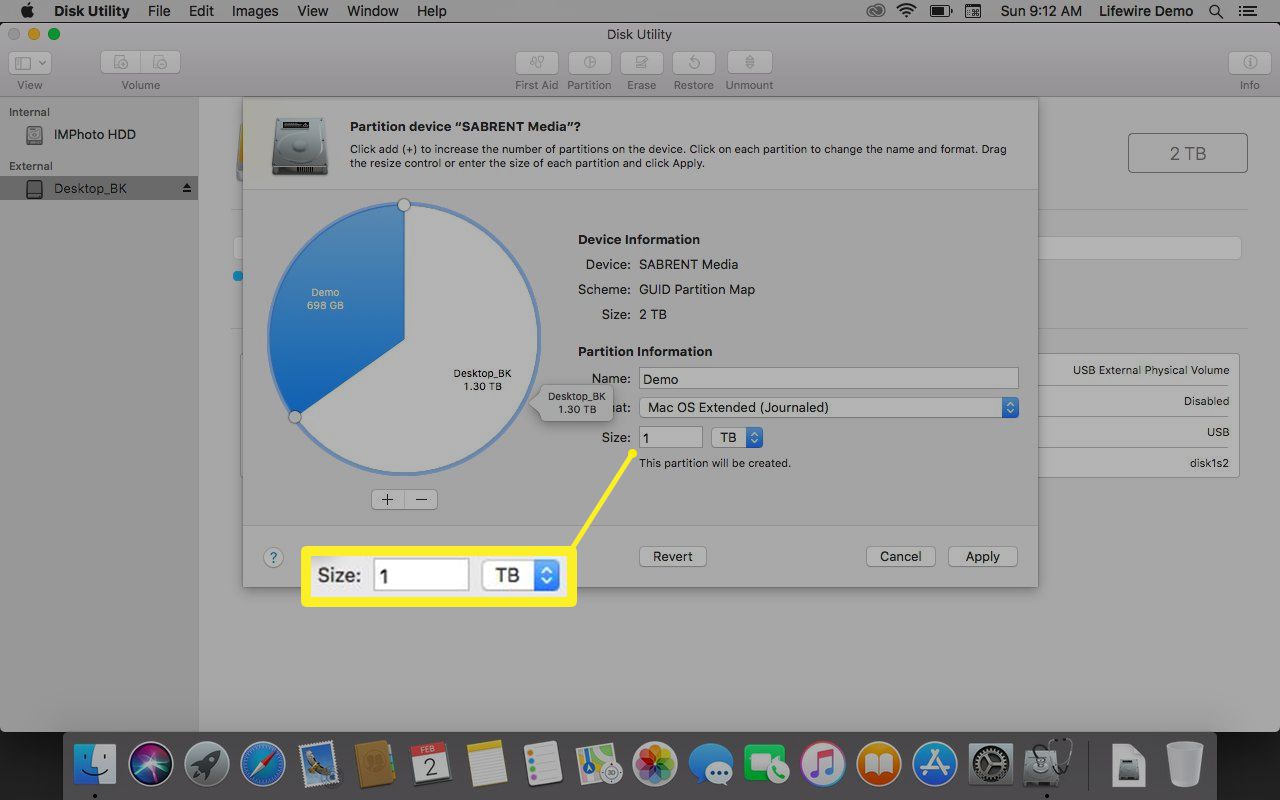Click the Wi-Fi status icon

click(x=907, y=11)
